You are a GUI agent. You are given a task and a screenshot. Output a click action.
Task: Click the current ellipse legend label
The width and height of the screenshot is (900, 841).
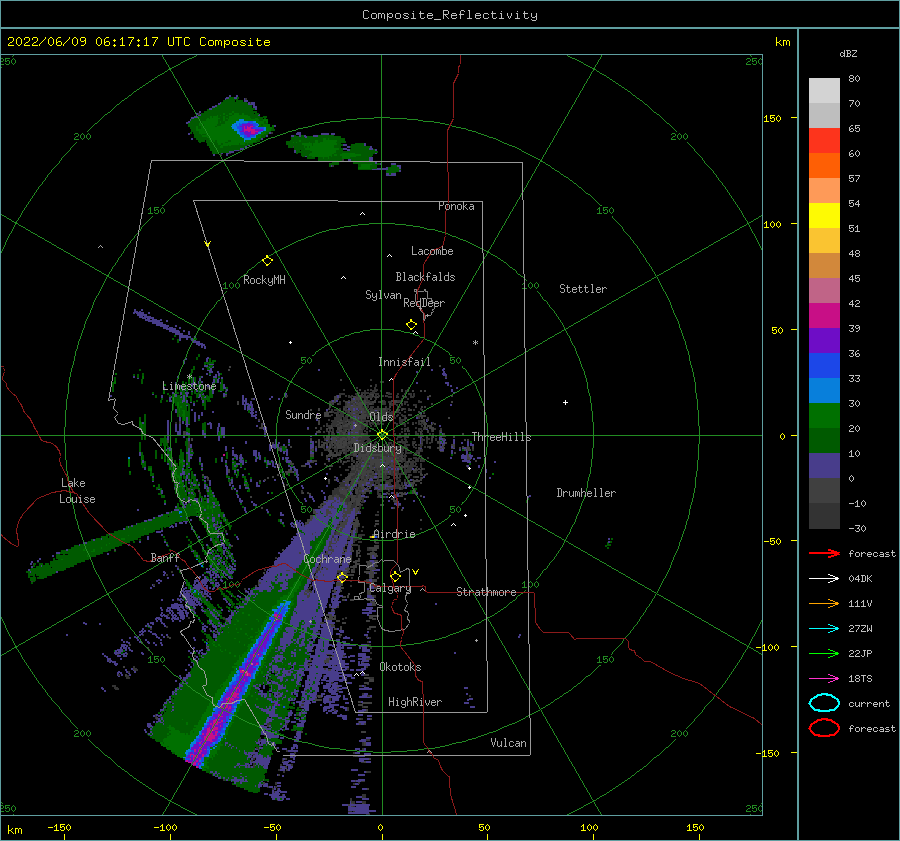pos(869,703)
